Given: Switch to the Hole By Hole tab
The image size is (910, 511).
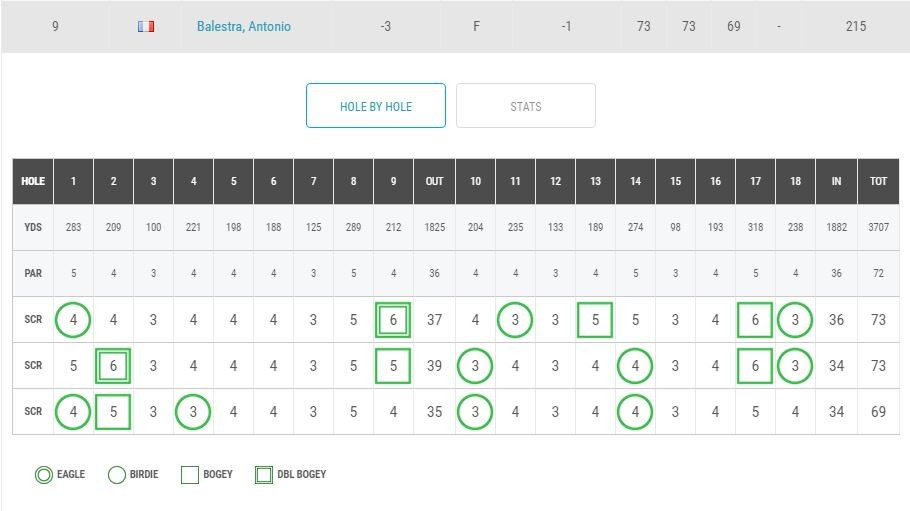Looking at the screenshot, I should pyautogui.click(x=376, y=106).
